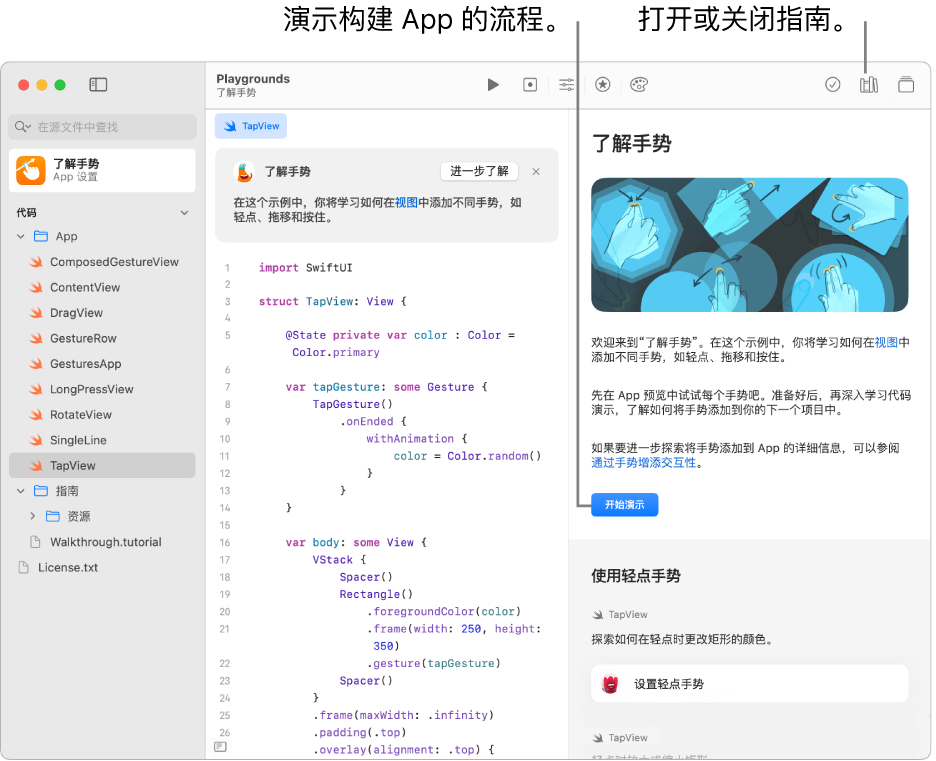
Task: Select the App folder
Action: click(56, 236)
